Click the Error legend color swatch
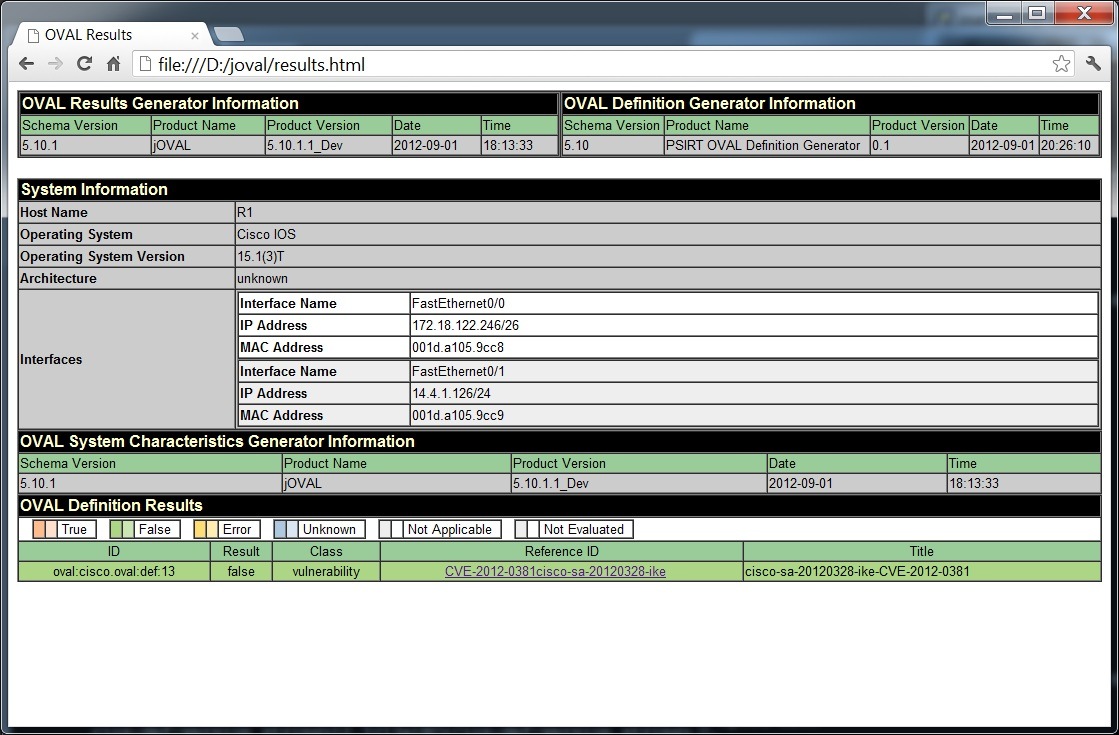Viewport: 1119px width, 735px height. (206, 529)
